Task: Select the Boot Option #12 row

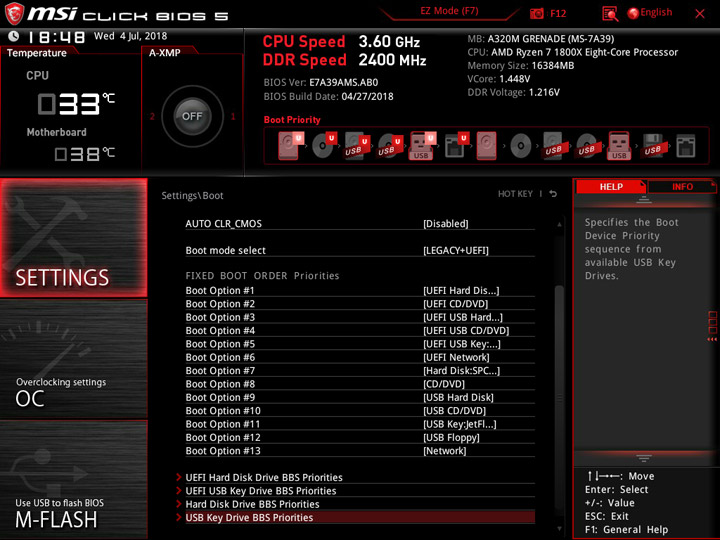Action: pyautogui.click(x=360, y=437)
